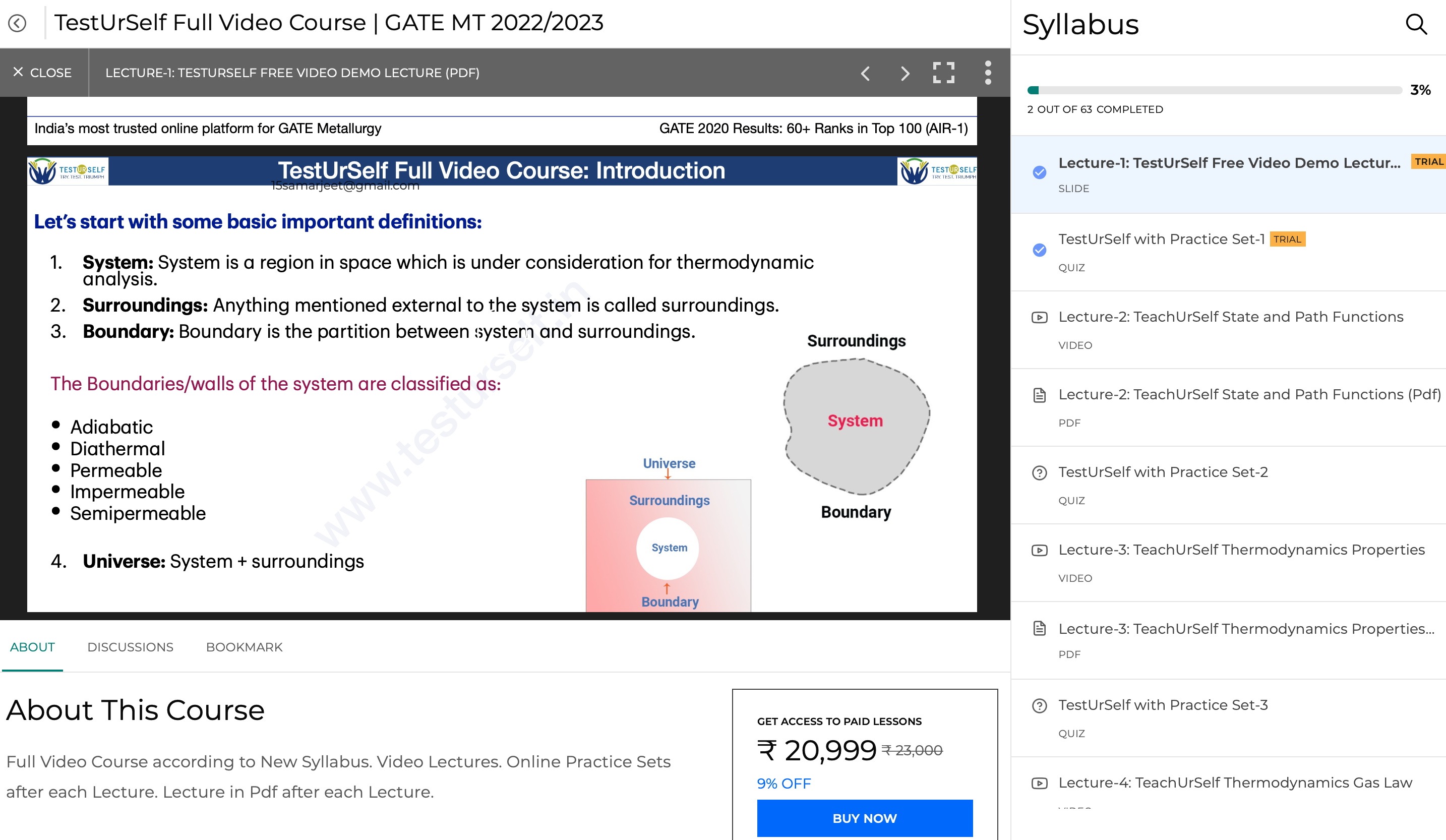Image resolution: width=1446 pixels, height=840 pixels.
Task: Click PDF document icon for Lecture-3
Action: tap(1039, 628)
